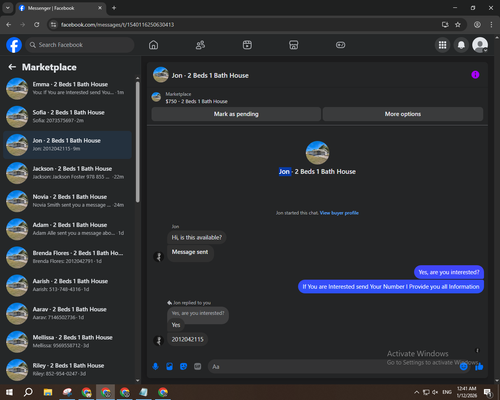Click the address bar URL
The image size is (500, 400).
pos(117,25)
